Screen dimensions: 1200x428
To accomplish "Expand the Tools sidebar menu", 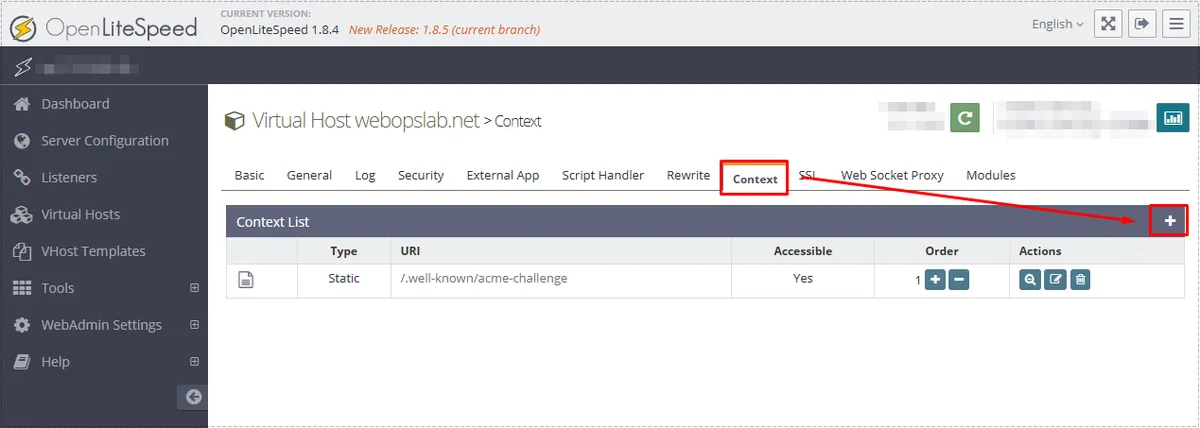I will tap(194, 288).
